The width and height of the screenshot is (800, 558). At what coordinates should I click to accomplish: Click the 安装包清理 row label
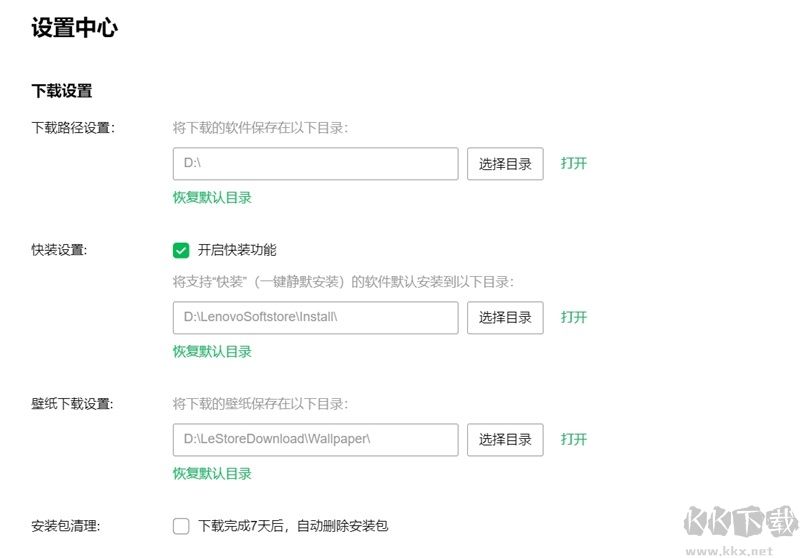coord(66,525)
